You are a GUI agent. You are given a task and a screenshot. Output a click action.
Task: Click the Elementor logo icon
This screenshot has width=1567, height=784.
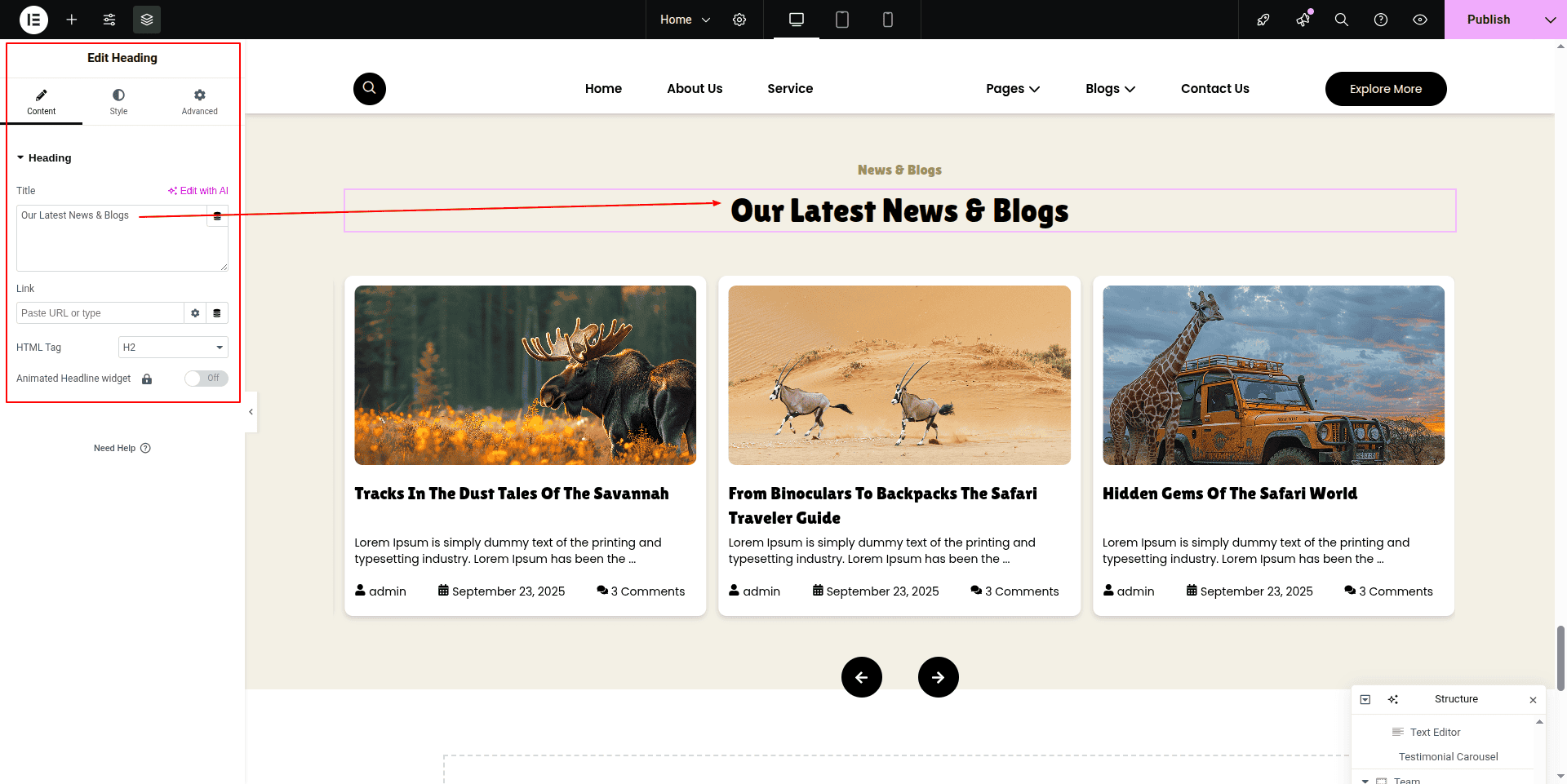pyautogui.click(x=33, y=20)
